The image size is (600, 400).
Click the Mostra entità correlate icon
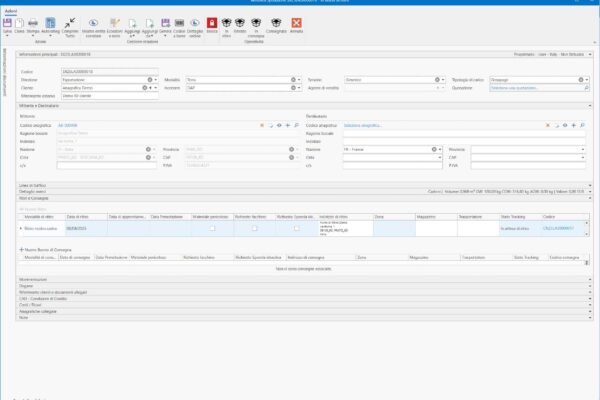[x=93, y=23]
